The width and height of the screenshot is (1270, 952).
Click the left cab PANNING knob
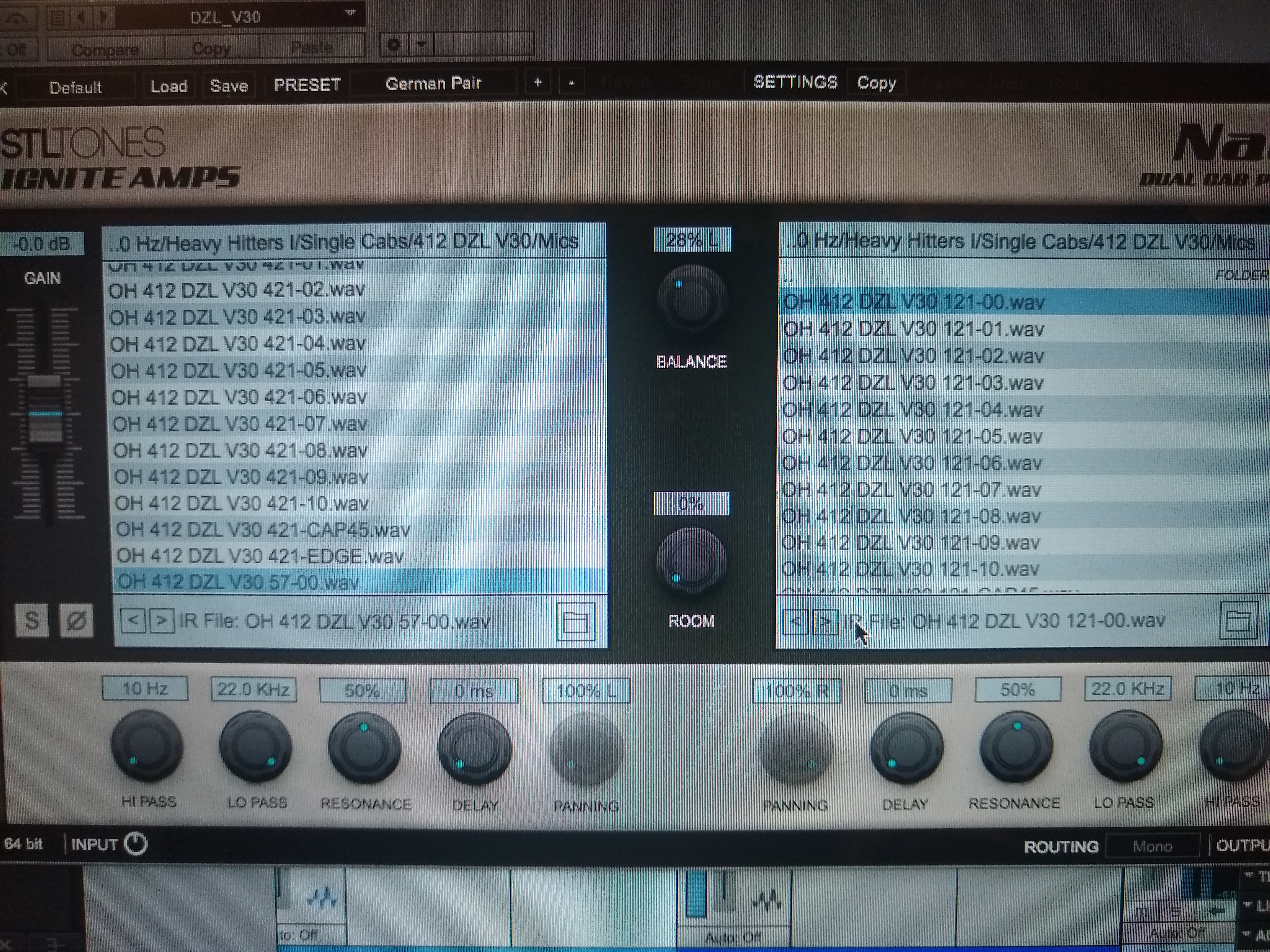[x=586, y=749]
